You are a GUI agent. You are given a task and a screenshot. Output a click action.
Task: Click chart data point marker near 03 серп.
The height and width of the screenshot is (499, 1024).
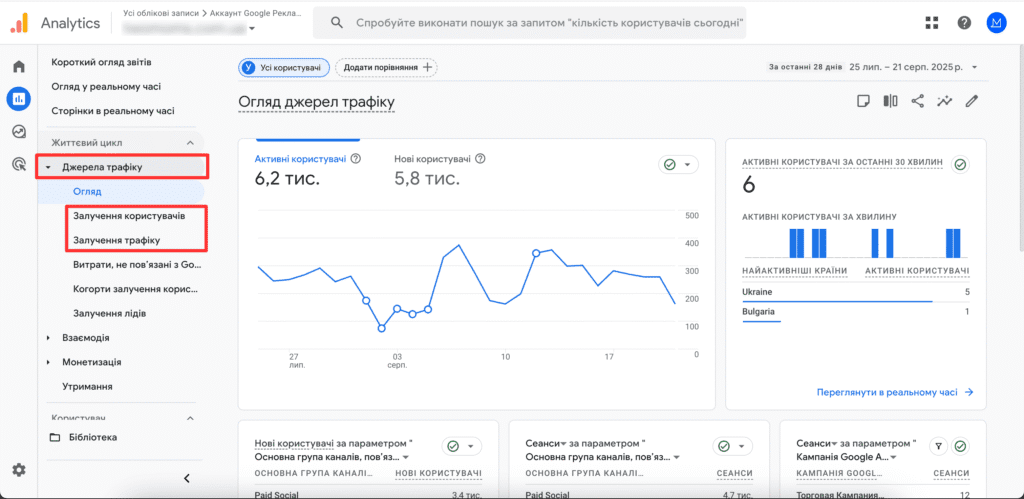pos(397,308)
